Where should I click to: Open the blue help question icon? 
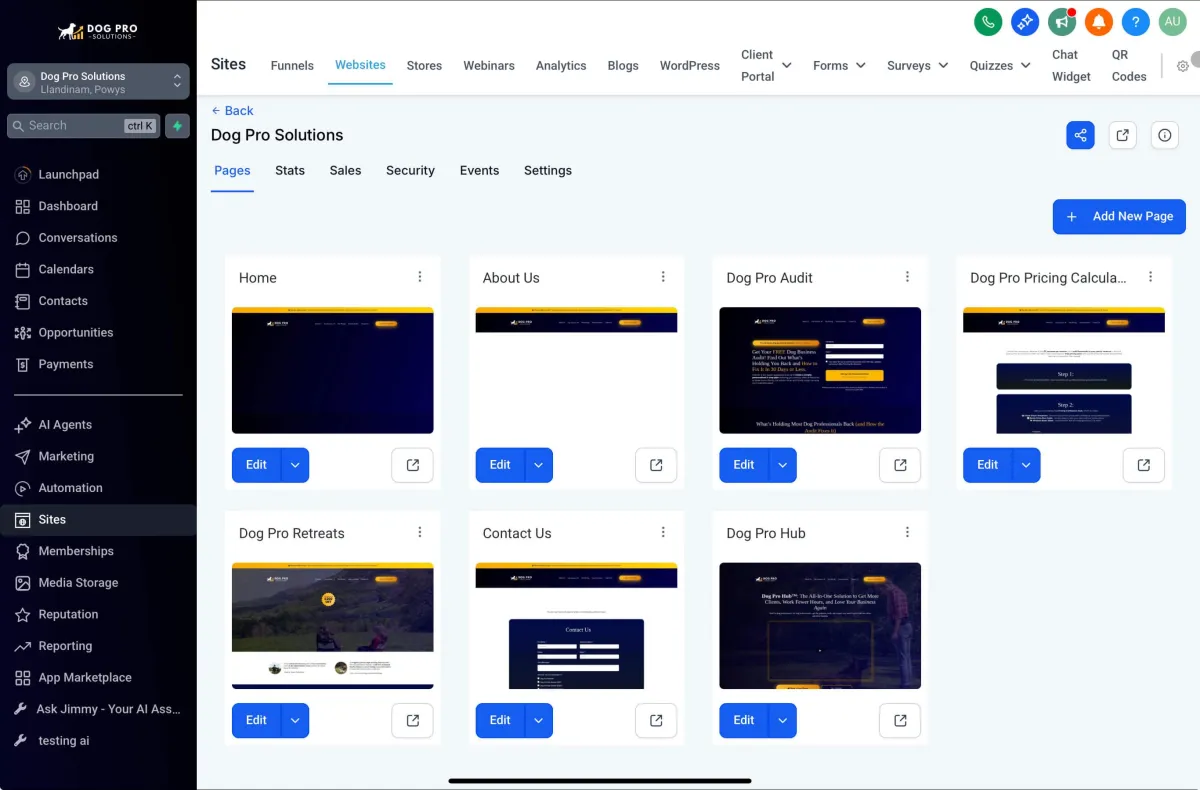point(1135,22)
